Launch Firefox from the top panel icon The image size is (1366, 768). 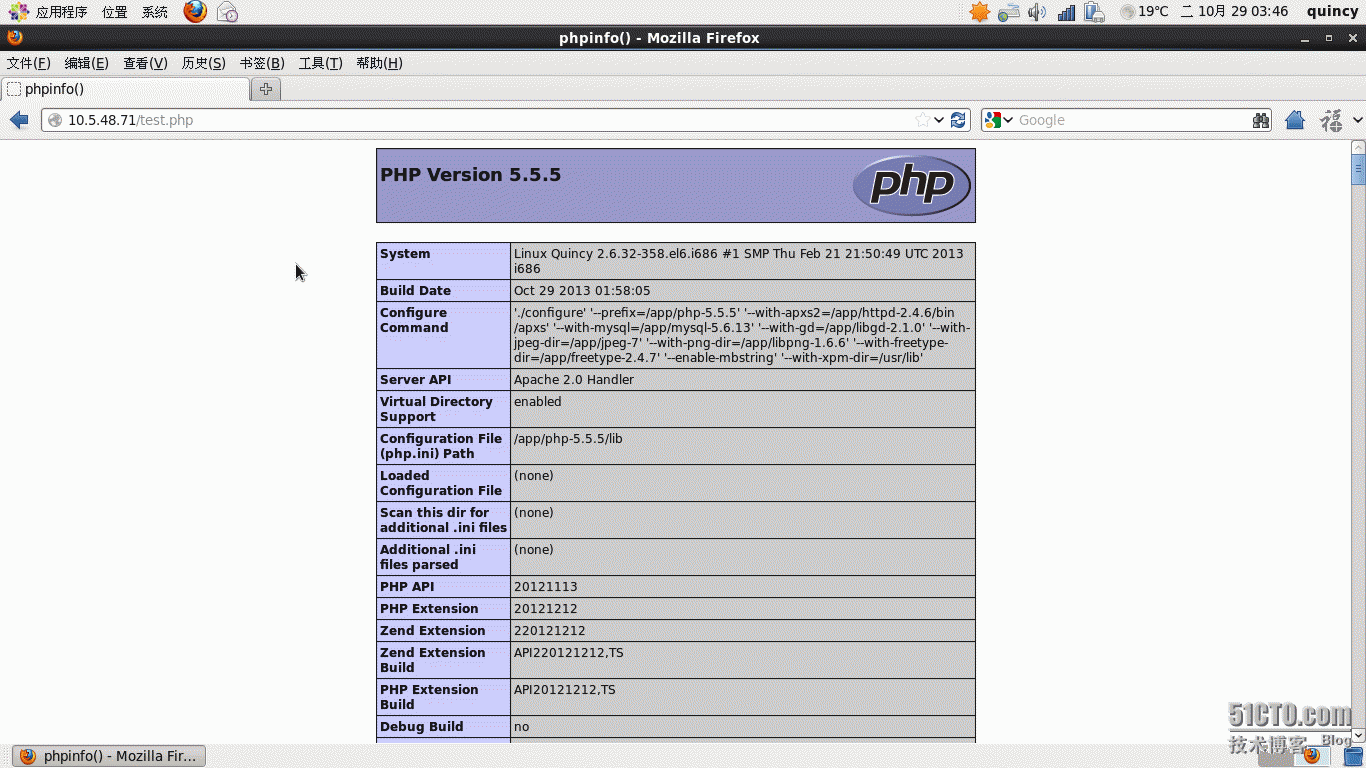click(195, 12)
